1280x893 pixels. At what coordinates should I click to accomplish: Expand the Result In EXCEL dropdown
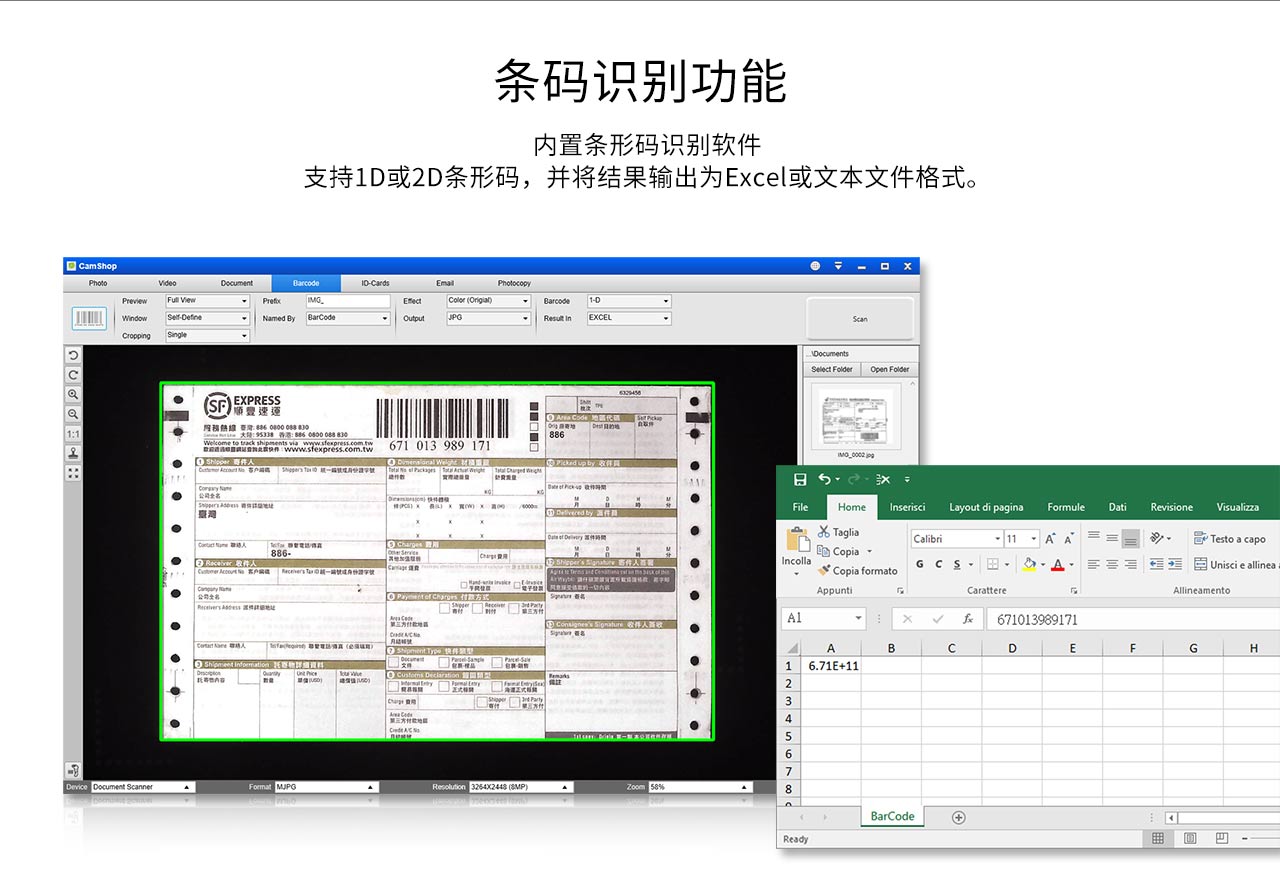pos(628,318)
